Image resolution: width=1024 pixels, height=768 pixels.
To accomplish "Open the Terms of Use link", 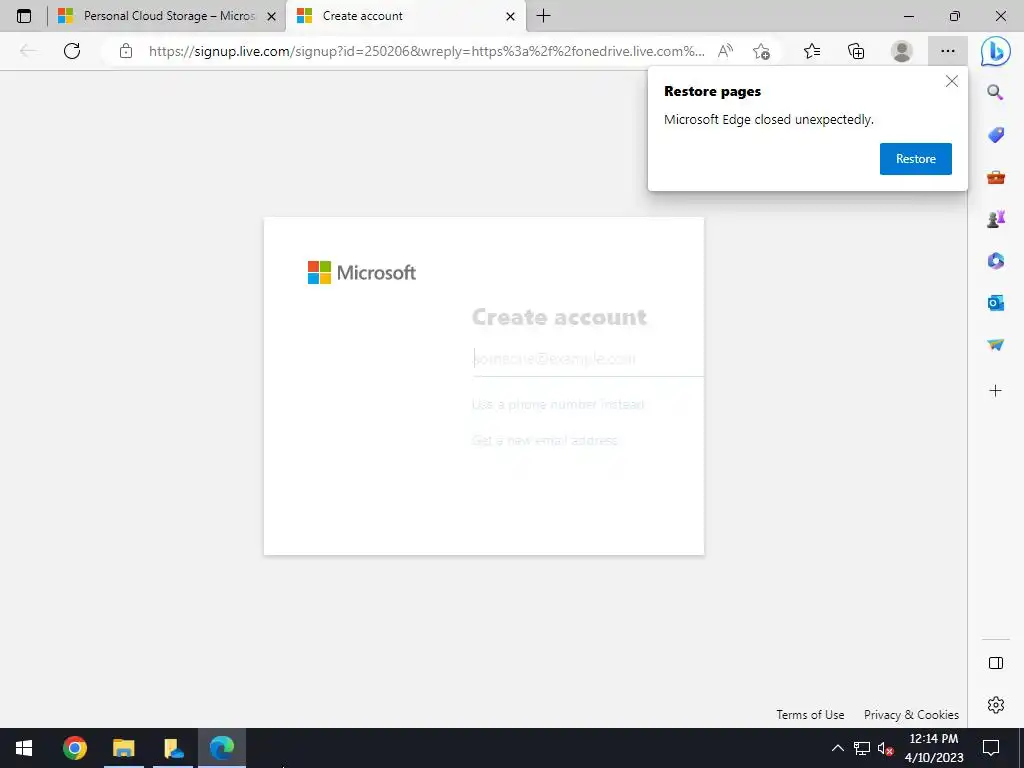I will click(810, 714).
